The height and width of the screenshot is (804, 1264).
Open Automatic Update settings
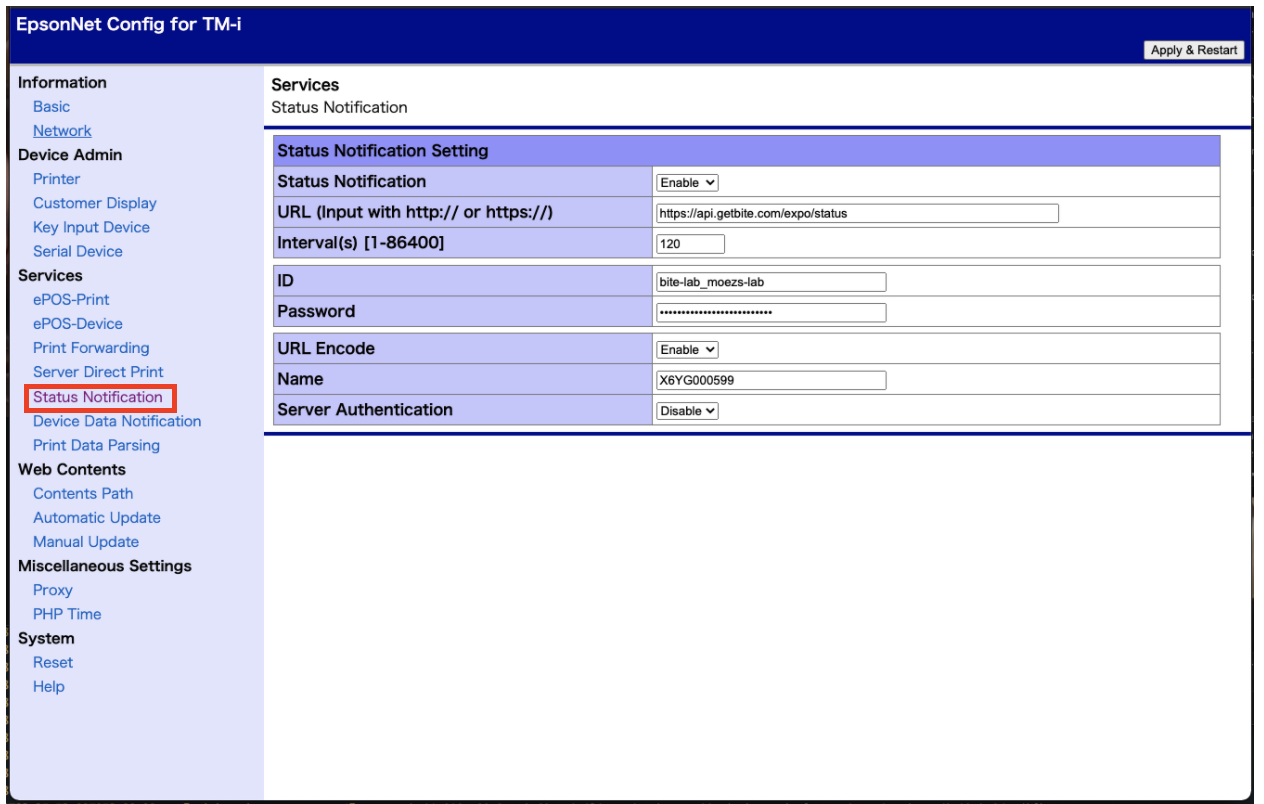click(97, 517)
